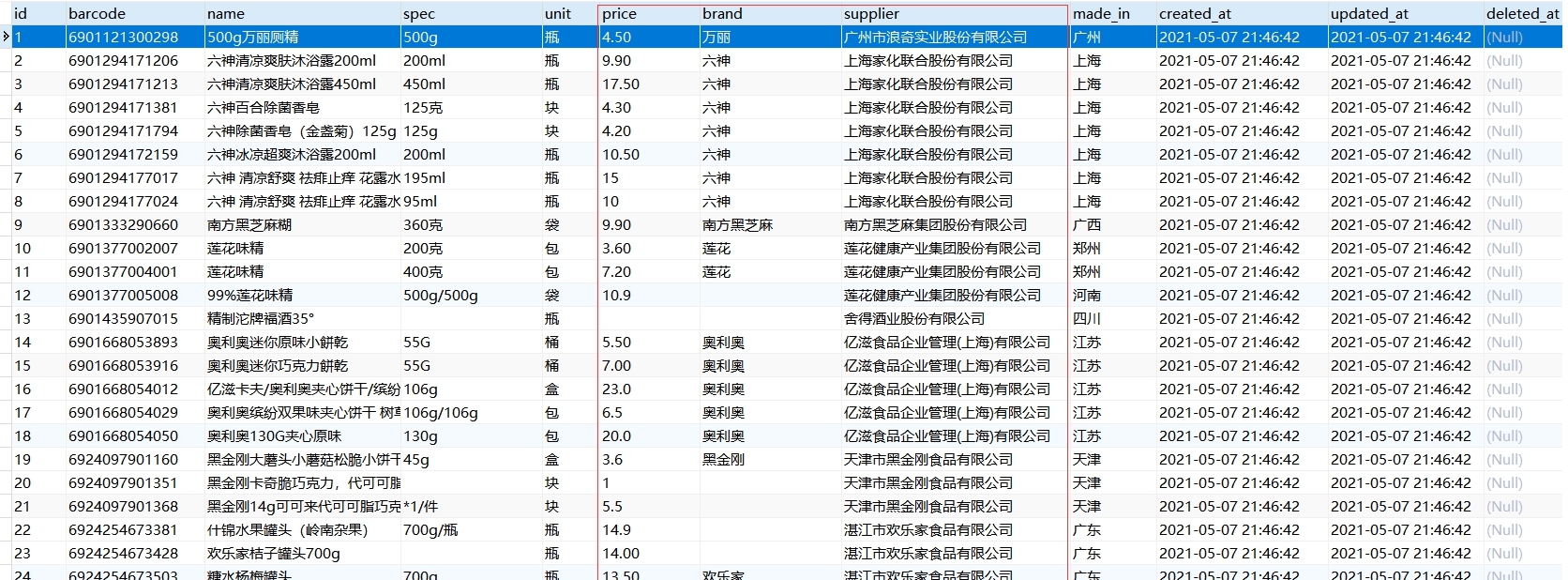Select the deleted_at column header
The width and height of the screenshot is (1568, 580).
click(1524, 13)
